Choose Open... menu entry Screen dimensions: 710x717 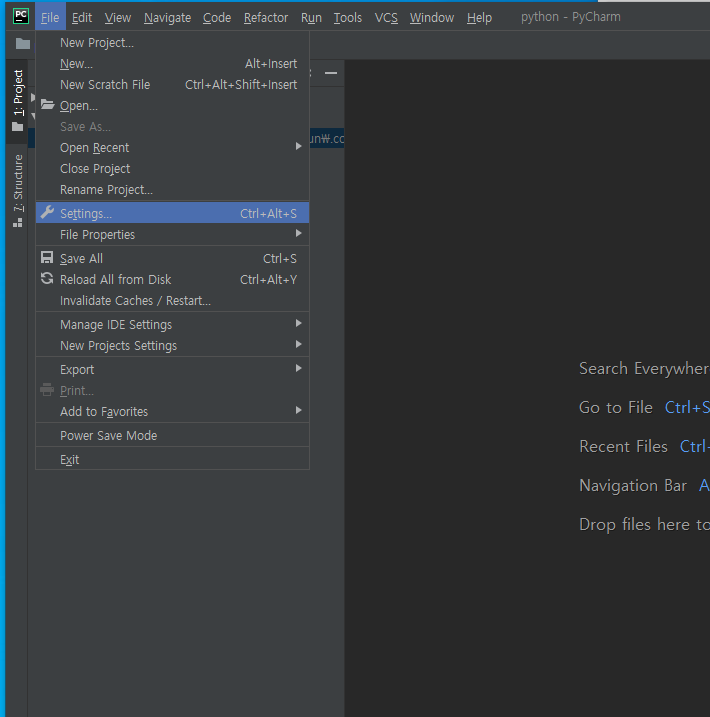172,106
